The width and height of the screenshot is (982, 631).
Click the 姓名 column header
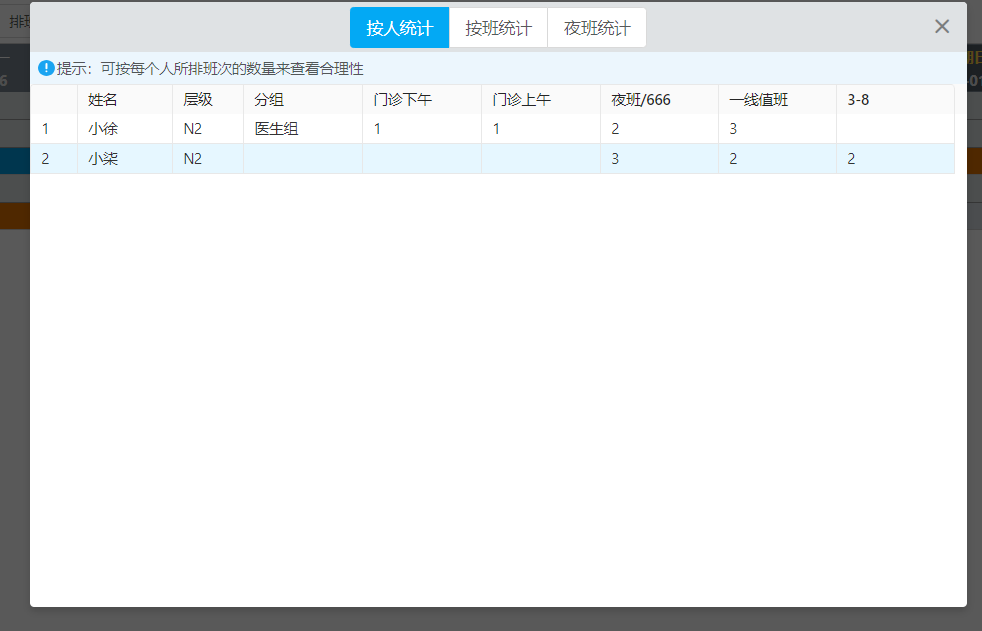pos(125,100)
